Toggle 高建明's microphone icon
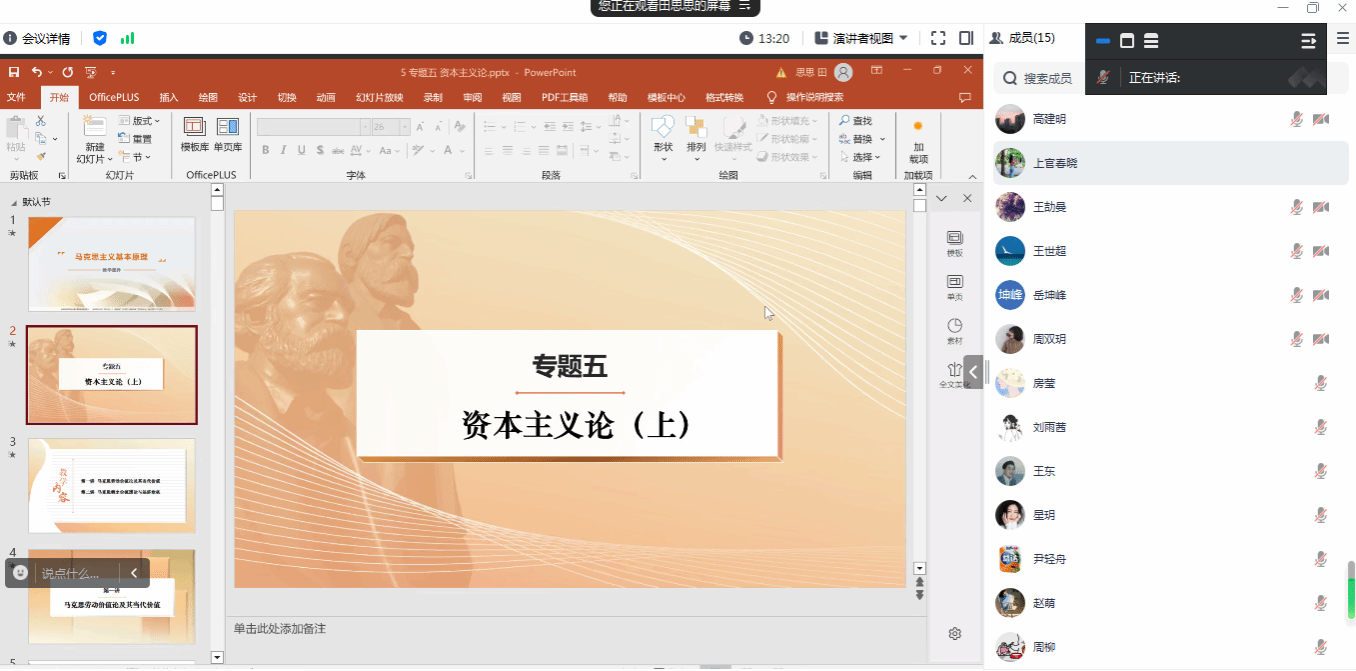The width and height of the screenshot is (1356, 671). coord(1296,119)
